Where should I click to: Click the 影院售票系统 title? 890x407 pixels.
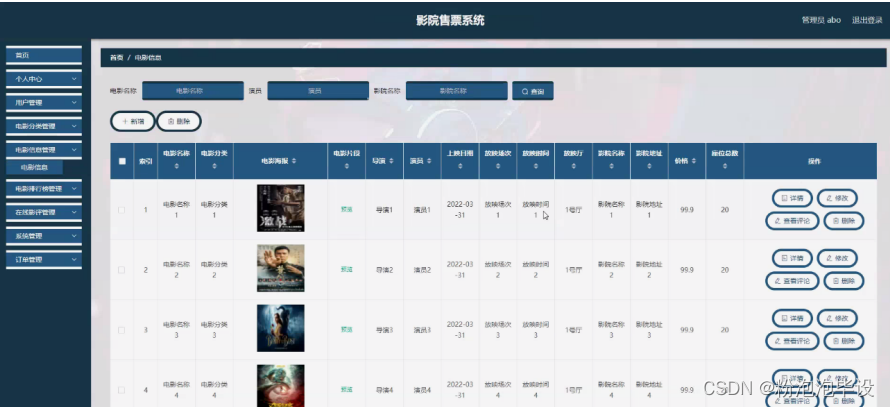450,21
